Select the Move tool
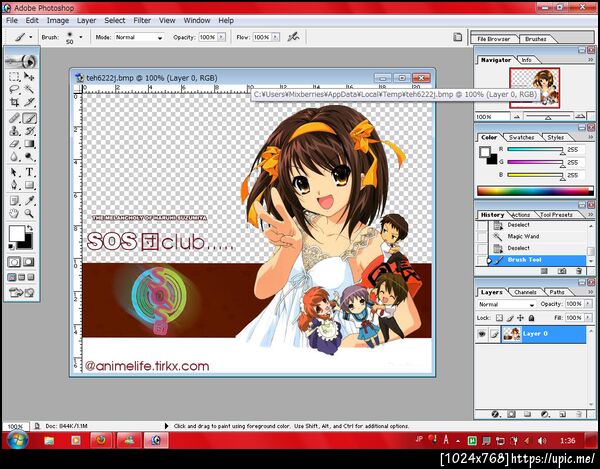The height and width of the screenshot is (469, 600). [x=29, y=77]
